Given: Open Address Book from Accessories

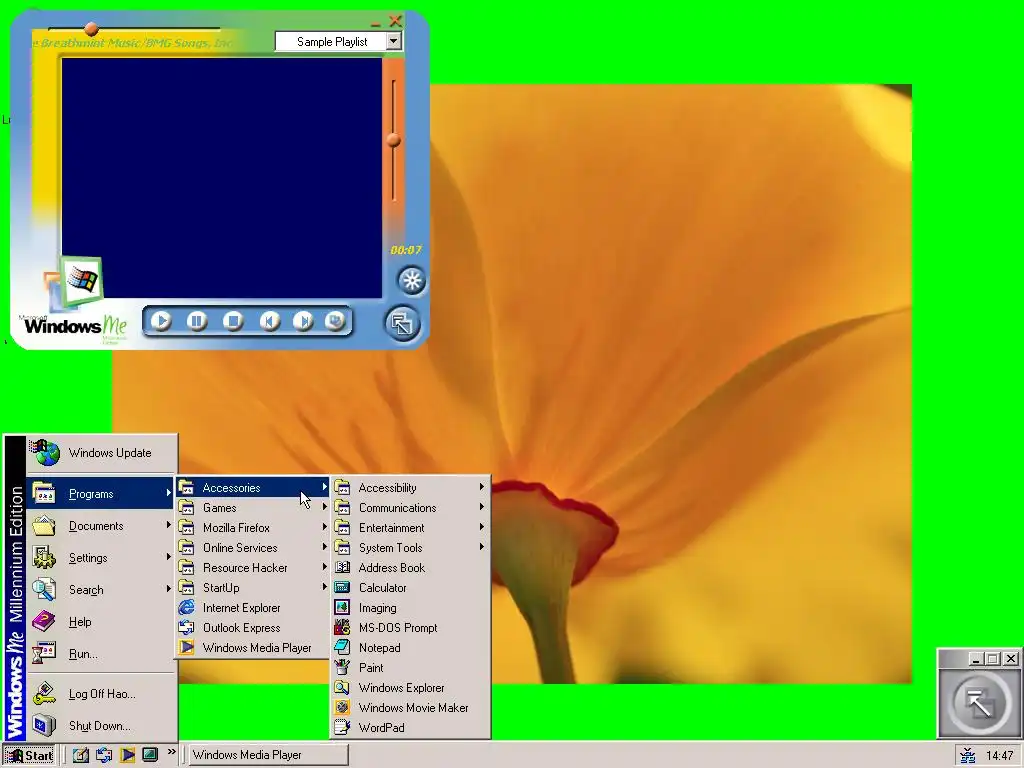Looking at the screenshot, I should (x=410, y=568).
